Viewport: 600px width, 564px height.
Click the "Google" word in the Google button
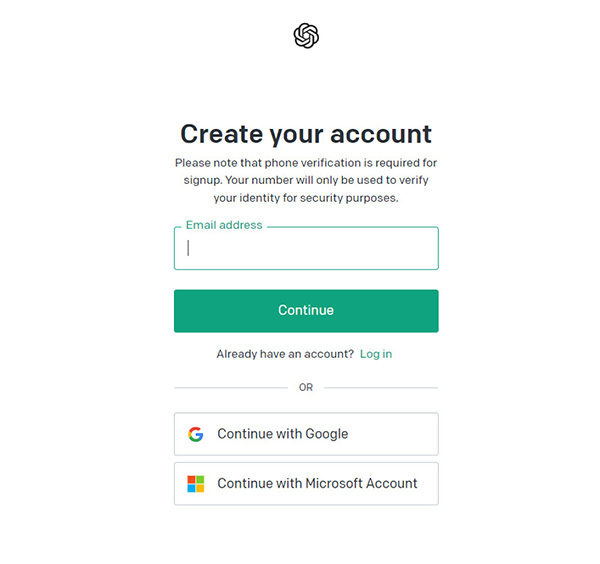326,434
